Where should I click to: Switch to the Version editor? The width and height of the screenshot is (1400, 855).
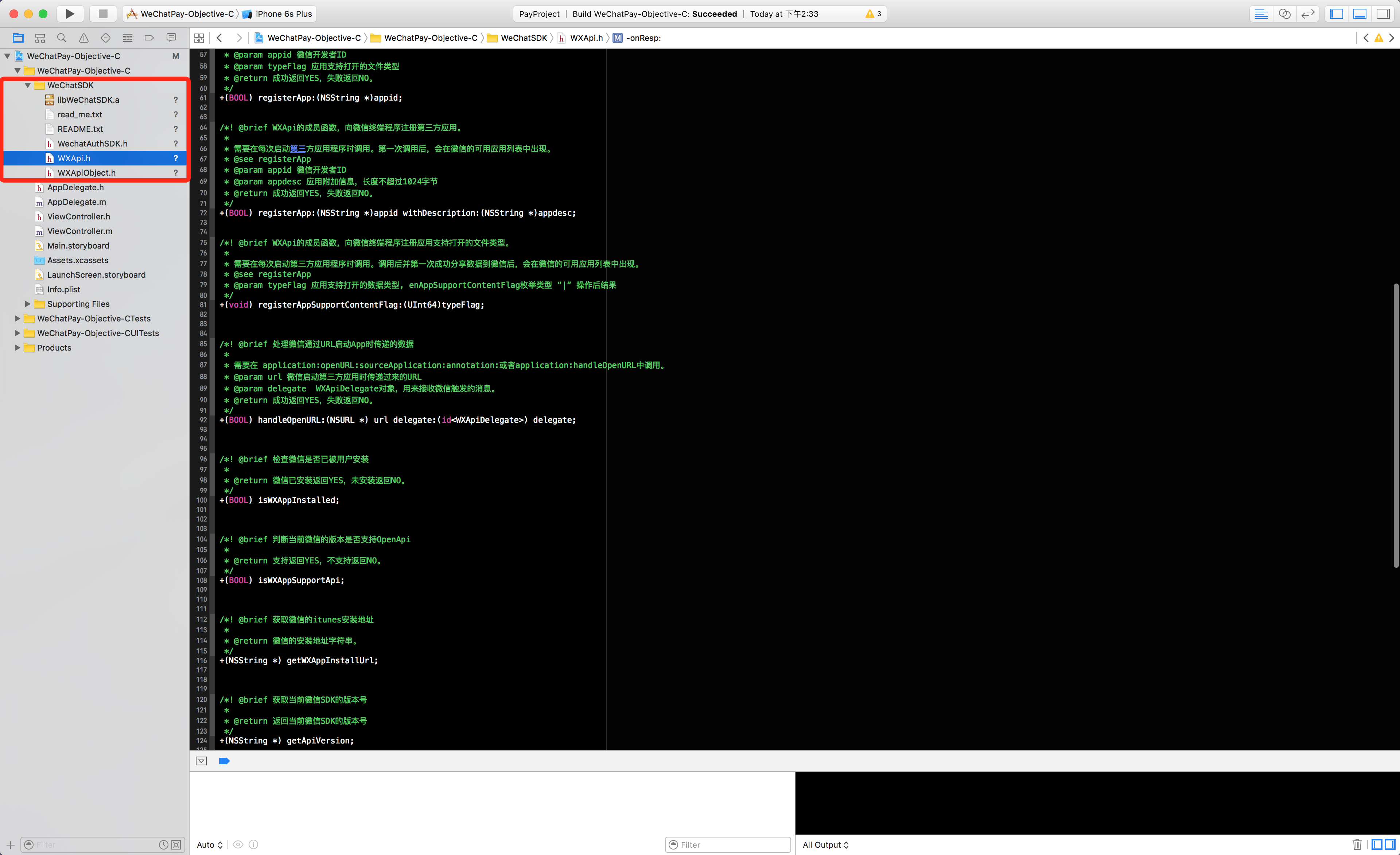(1307, 13)
